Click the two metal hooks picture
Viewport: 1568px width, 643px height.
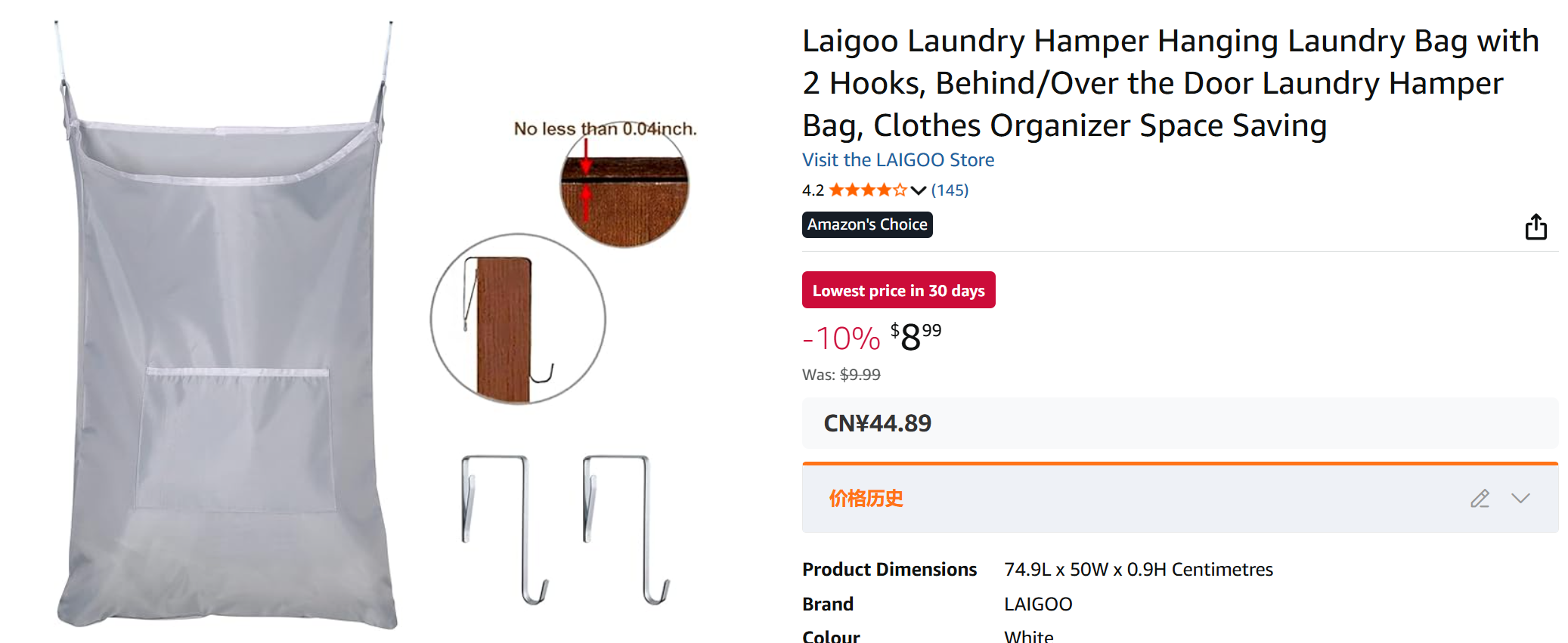tap(565, 529)
